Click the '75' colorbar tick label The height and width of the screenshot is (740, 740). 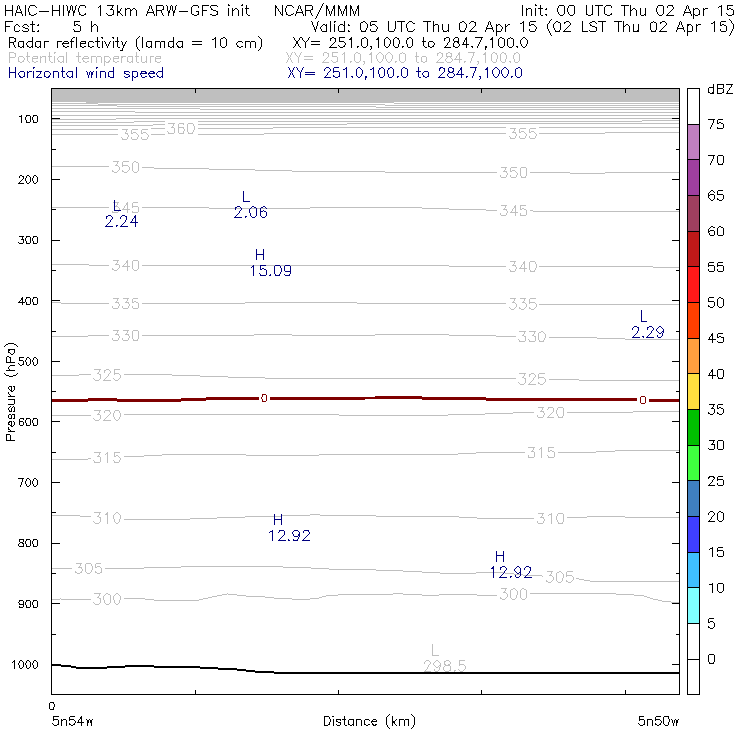tap(716, 125)
